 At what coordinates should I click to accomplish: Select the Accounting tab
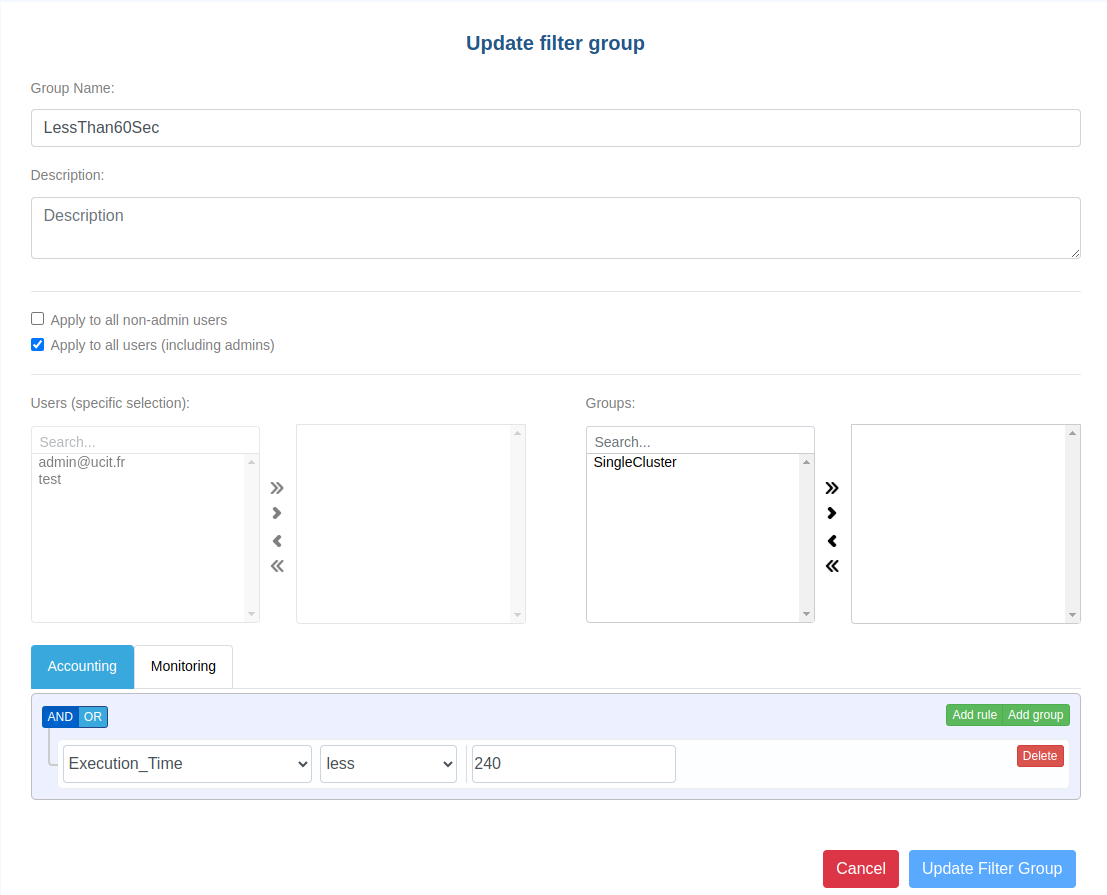tap(82, 666)
